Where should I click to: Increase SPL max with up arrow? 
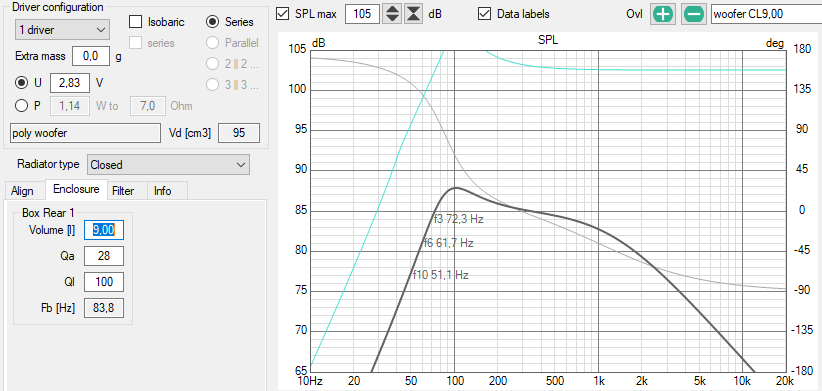coord(392,9)
